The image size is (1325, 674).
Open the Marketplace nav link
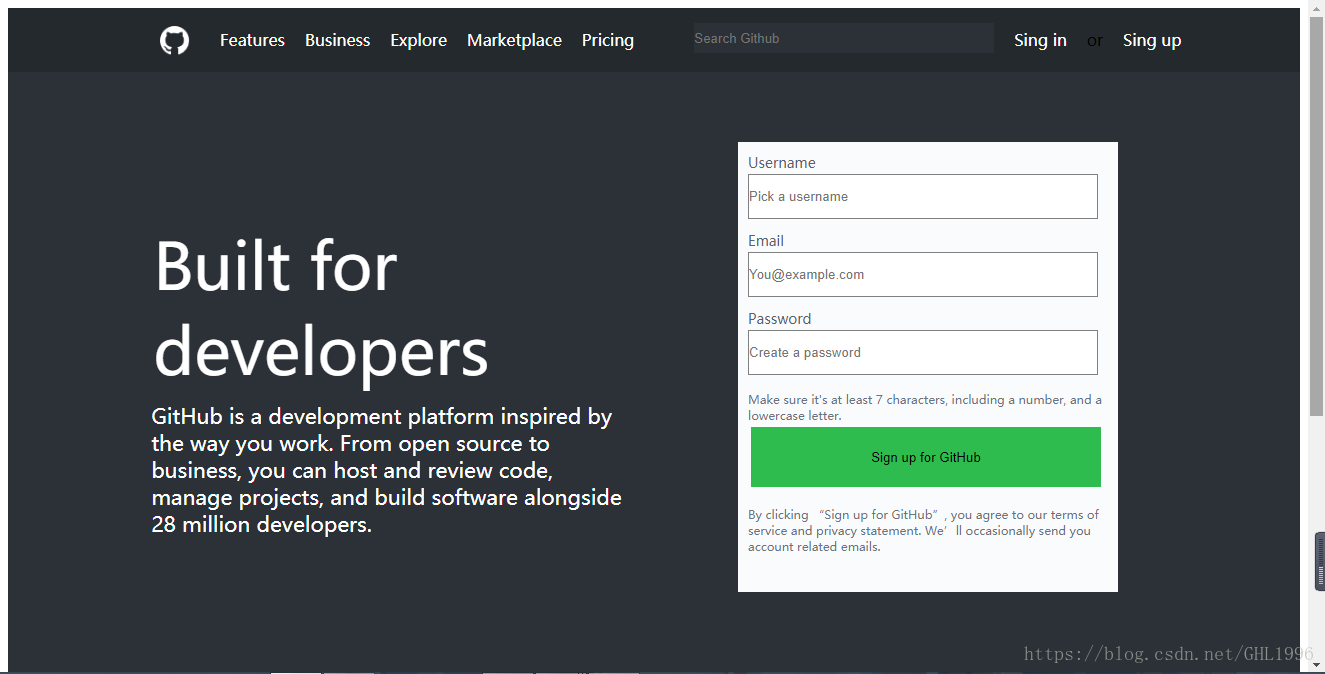pyautogui.click(x=514, y=40)
